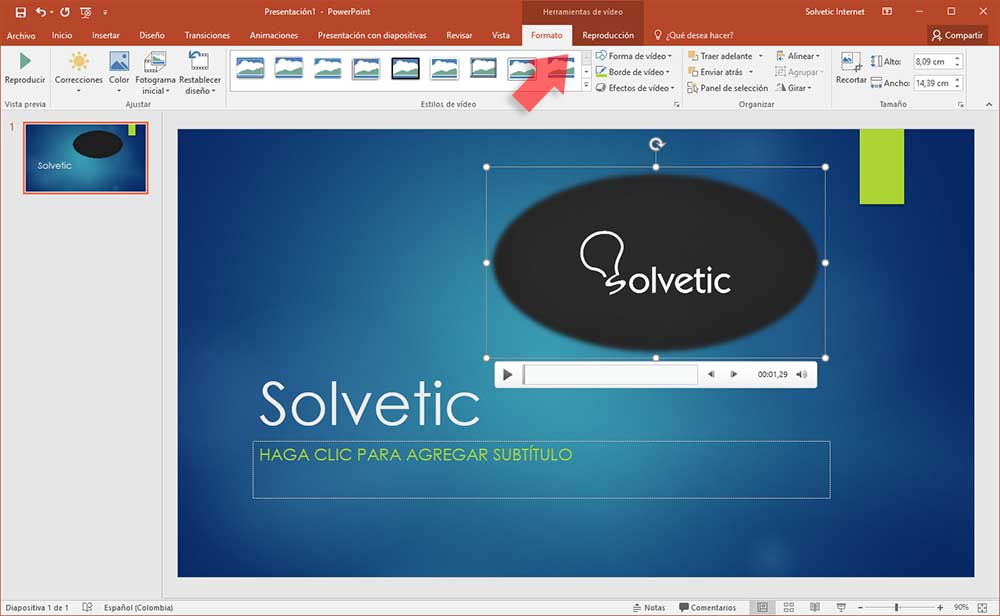Screen dimensions: 1000x616
Task: Apply the black-framed fifth video style
Action: point(406,68)
